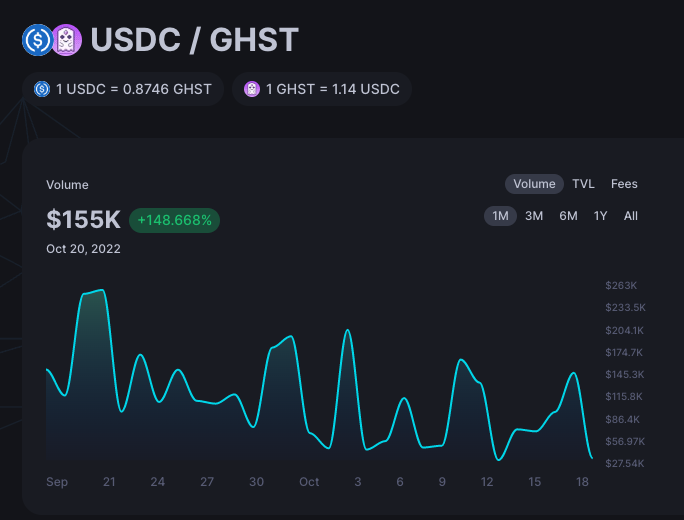The image size is (684, 520).
Task: Click the 1 USDC = 0.8746 GHST pill
Action: [x=123, y=89]
